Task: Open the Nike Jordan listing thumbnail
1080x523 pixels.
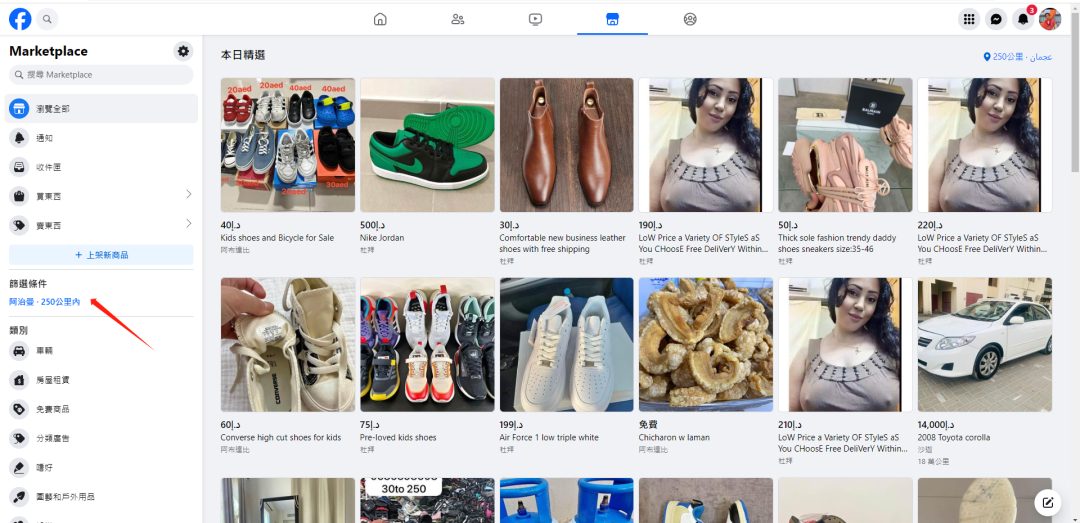Action: click(427, 145)
